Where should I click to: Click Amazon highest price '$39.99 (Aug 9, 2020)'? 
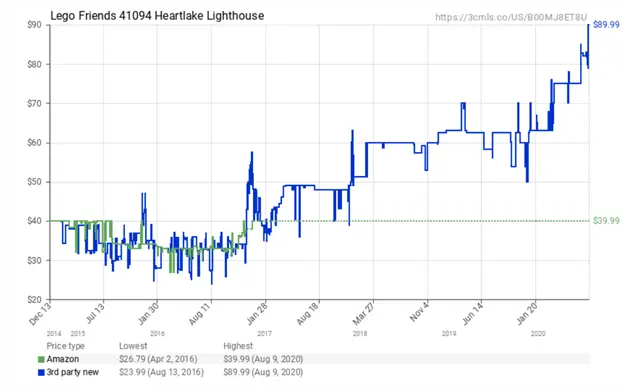(x=263, y=359)
